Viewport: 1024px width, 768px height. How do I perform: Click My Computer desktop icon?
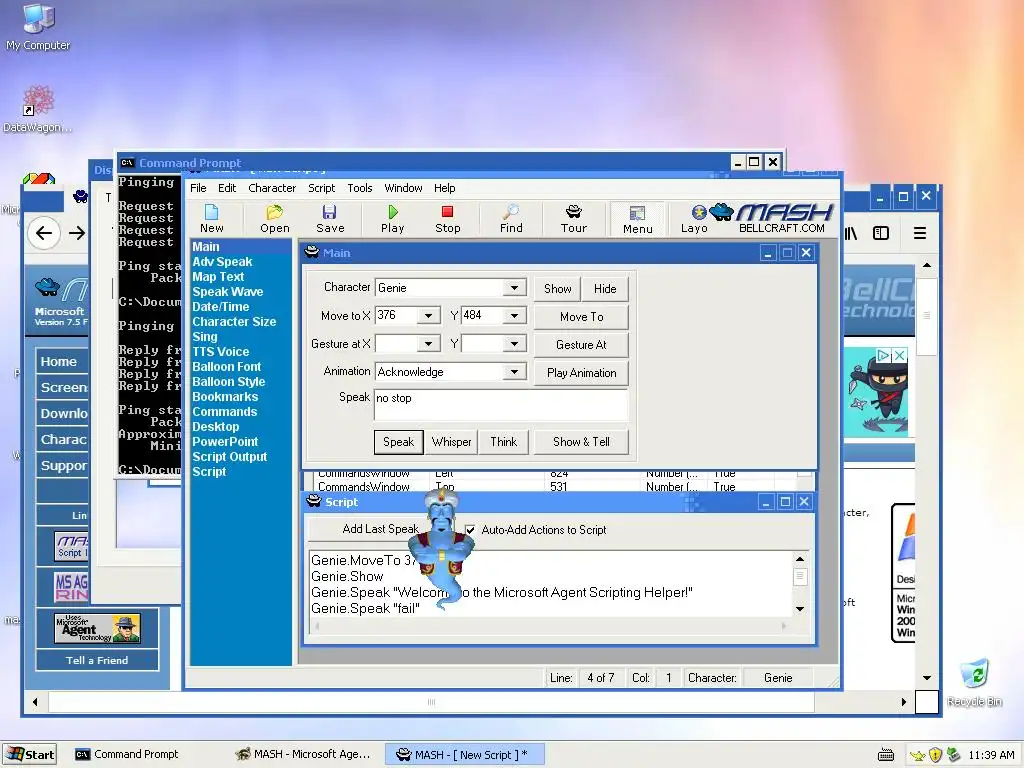click(x=38, y=27)
